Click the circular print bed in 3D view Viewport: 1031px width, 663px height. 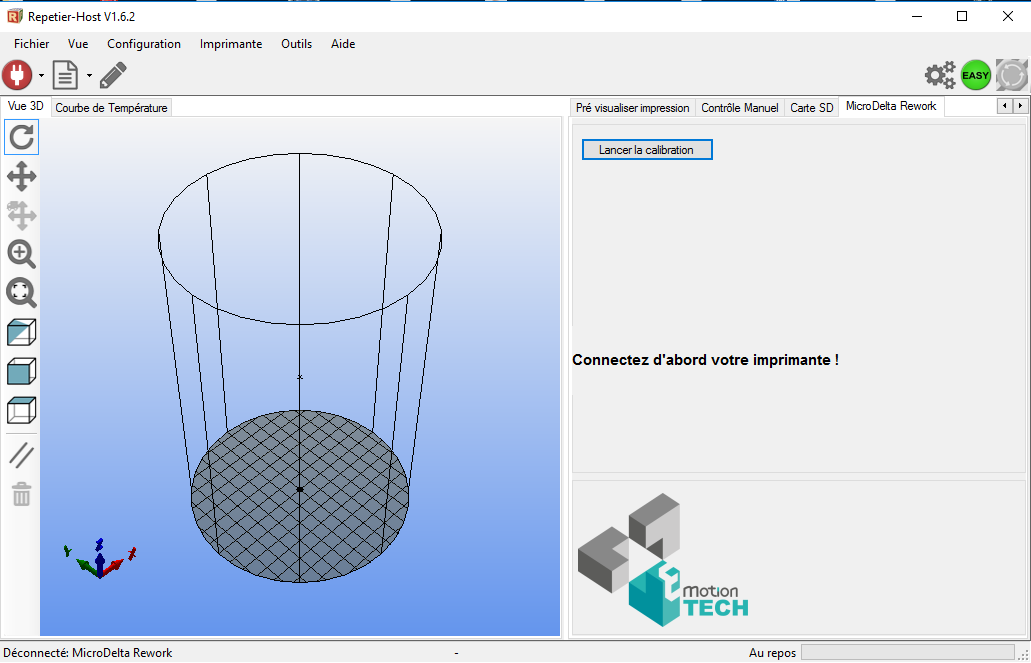tap(300, 496)
